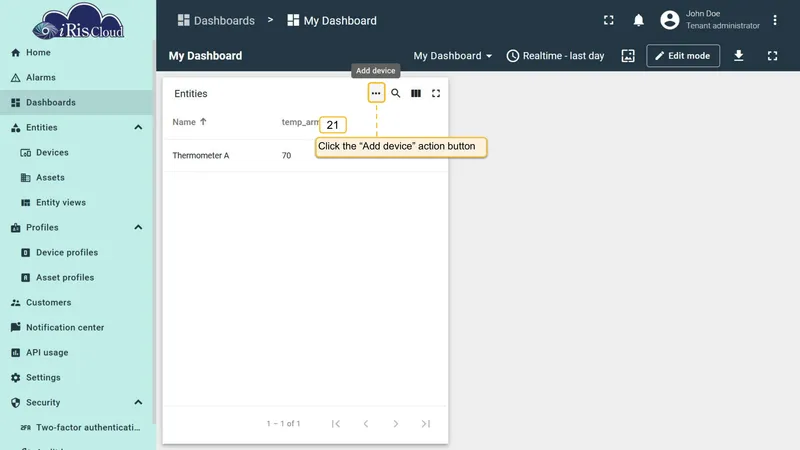Click the Home house icon
Image resolution: width=800 pixels, height=450 pixels.
point(16,53)
